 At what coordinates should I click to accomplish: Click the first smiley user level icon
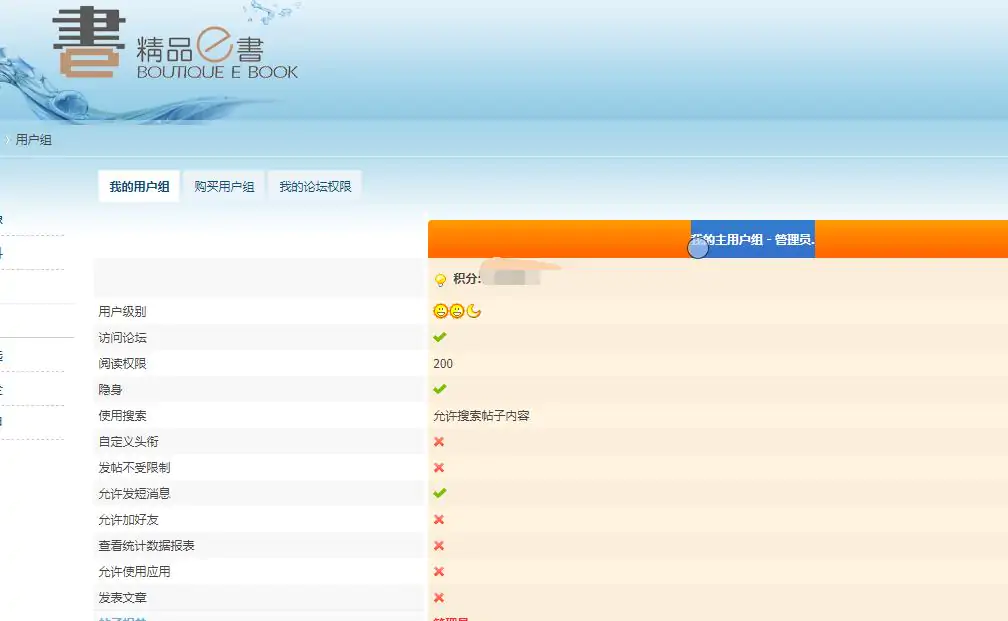[x=440, y=311]
